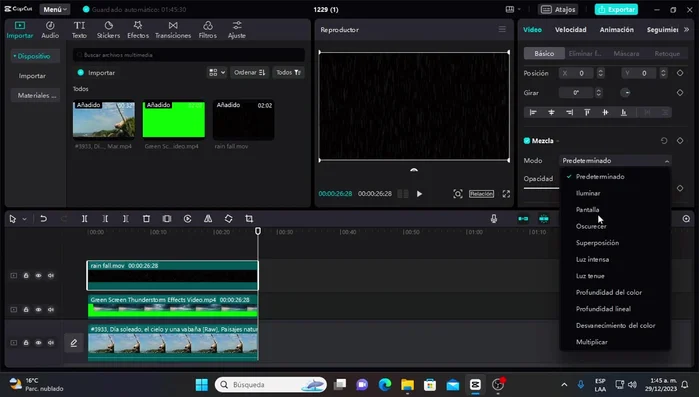Mute the main video track audio

51,343
